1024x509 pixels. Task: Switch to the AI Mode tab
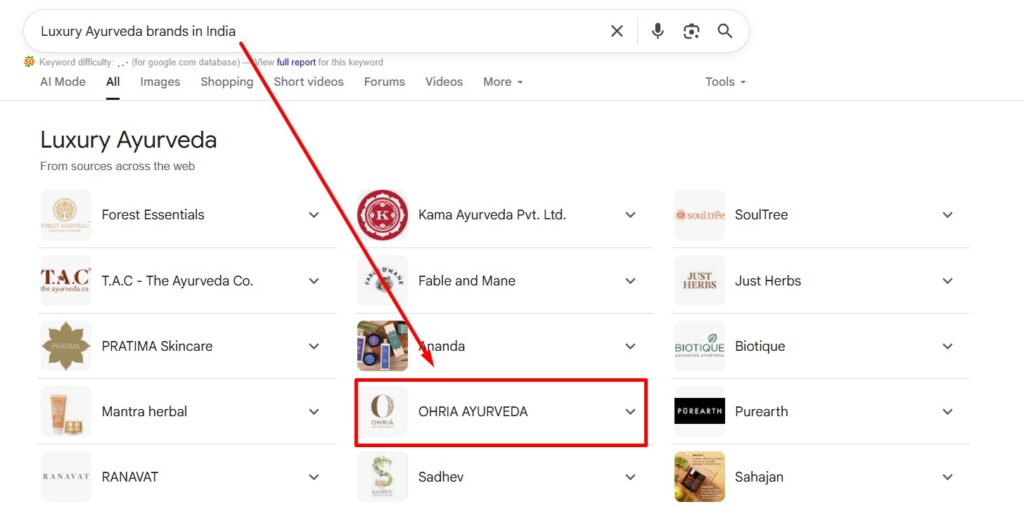[63, 82]
